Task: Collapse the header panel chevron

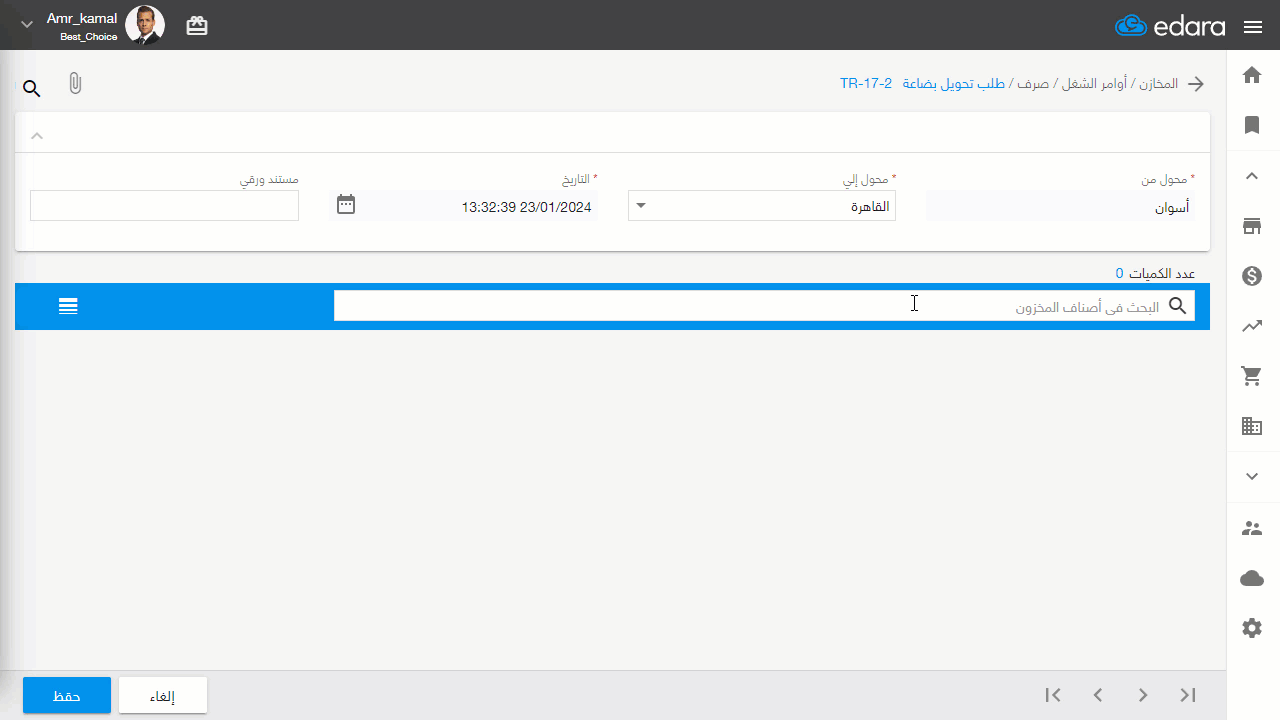Action: coord(37,135)
